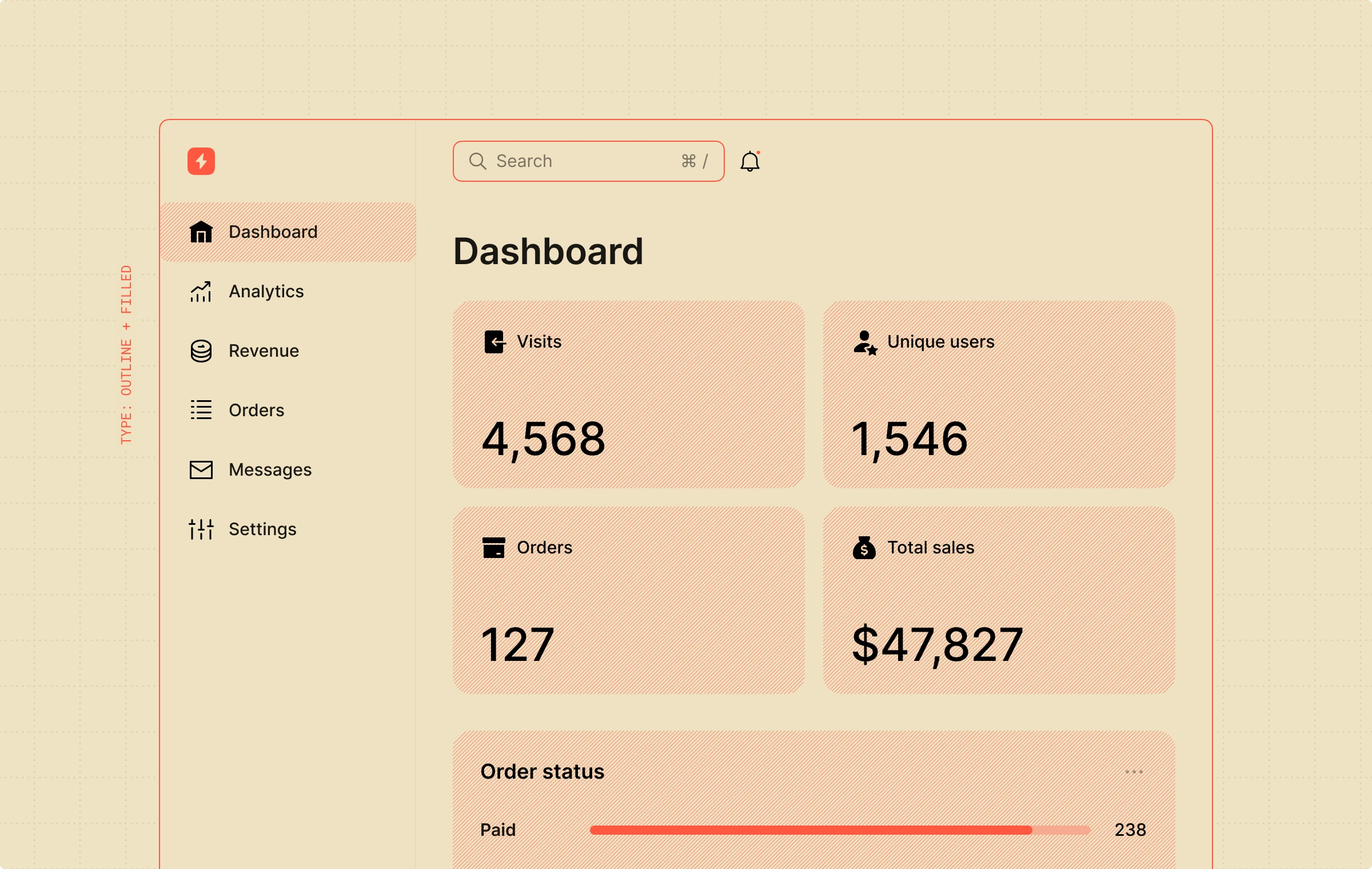Click the Analytics chart icon
This screenshot has height=869, width=1372.
(201, 292)
